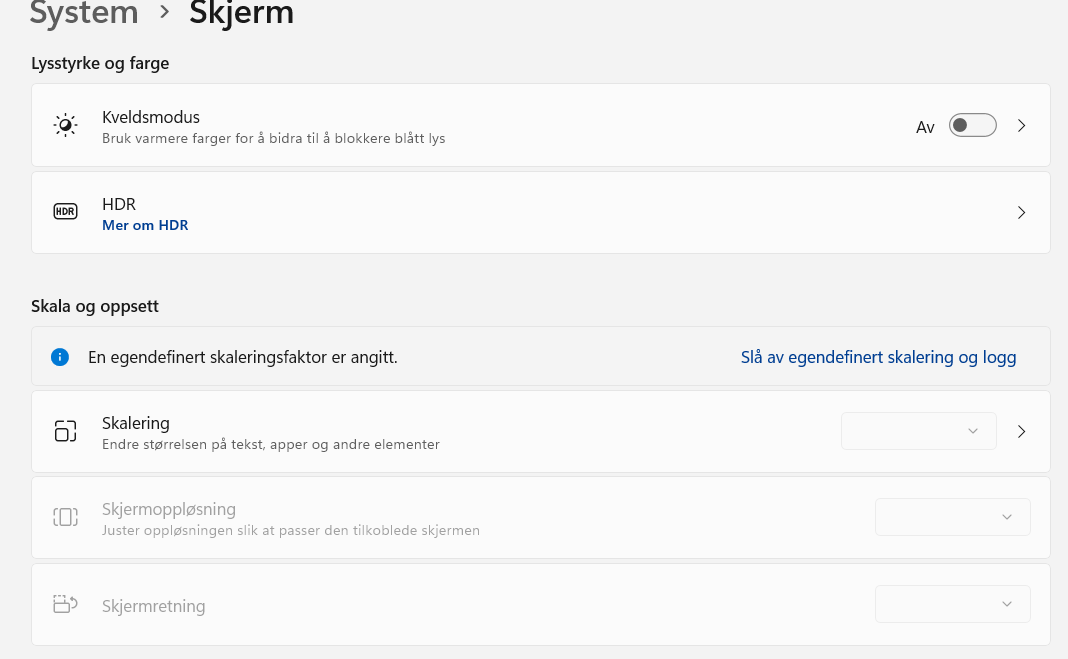Viewport: 1068px width, 659px height.
Task: Toggle the Kveldsmodus night light switch
Action: [972, 125]
